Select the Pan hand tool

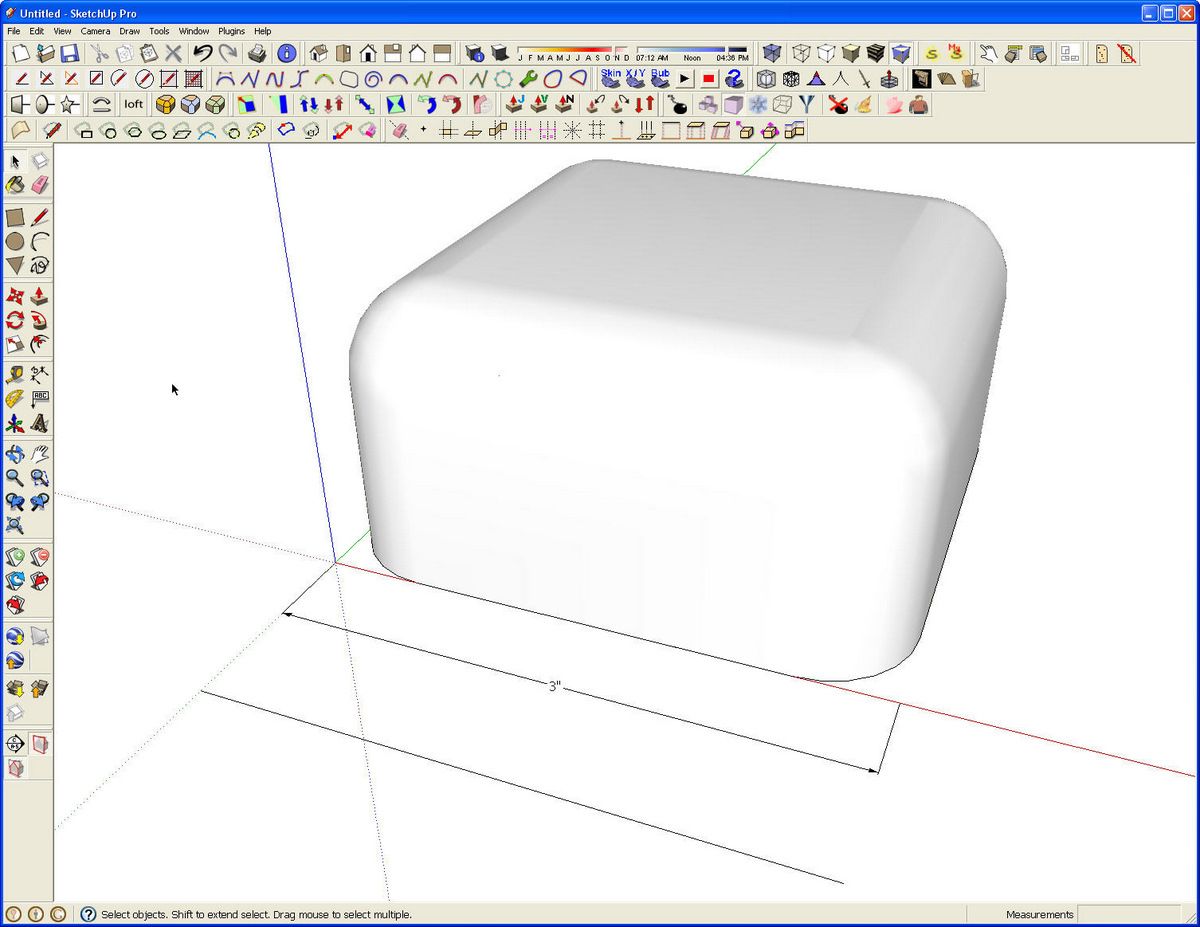(40, 455)
